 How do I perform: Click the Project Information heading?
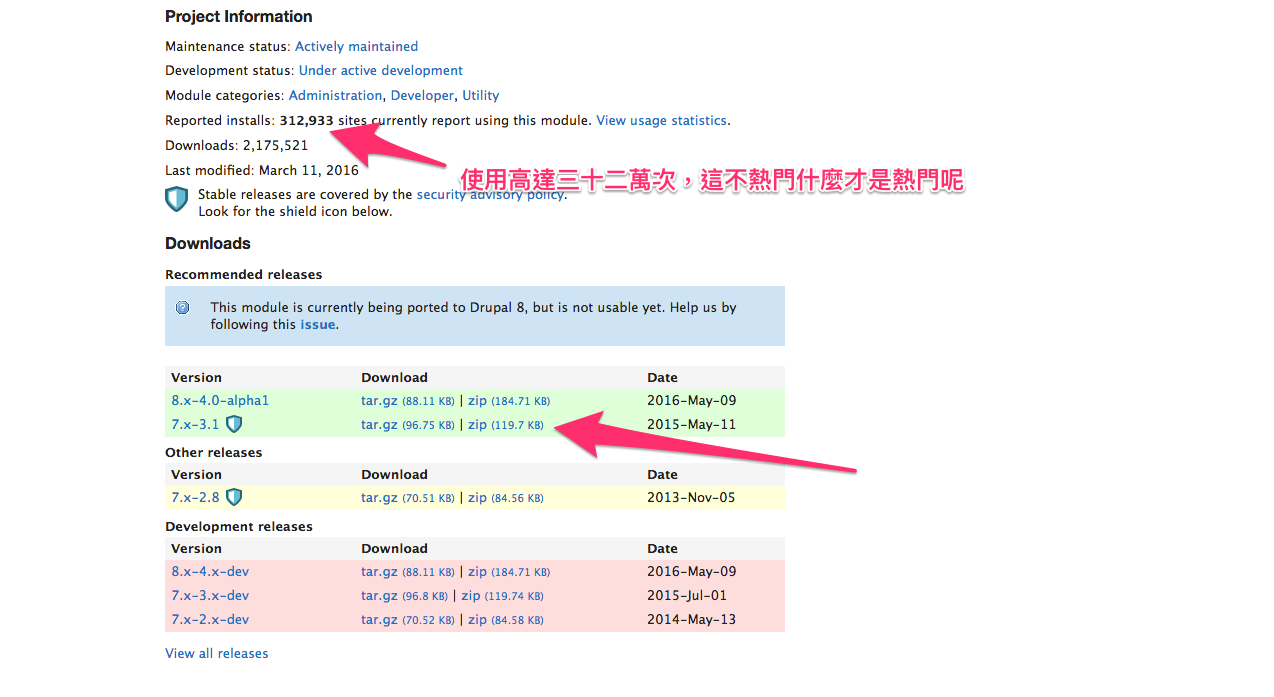[239, 17]
